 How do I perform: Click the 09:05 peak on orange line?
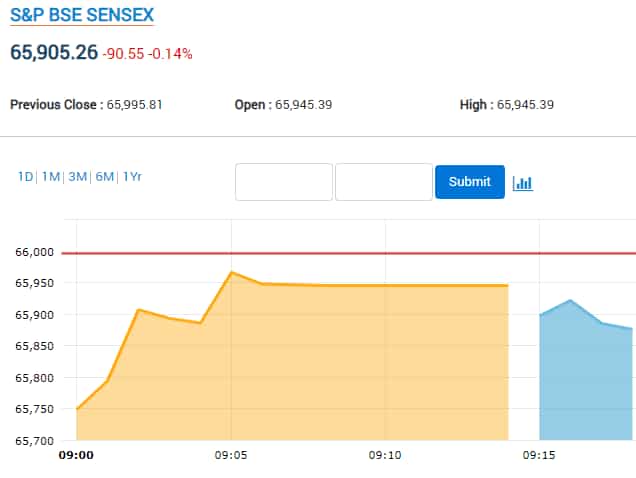pos(231,272)
